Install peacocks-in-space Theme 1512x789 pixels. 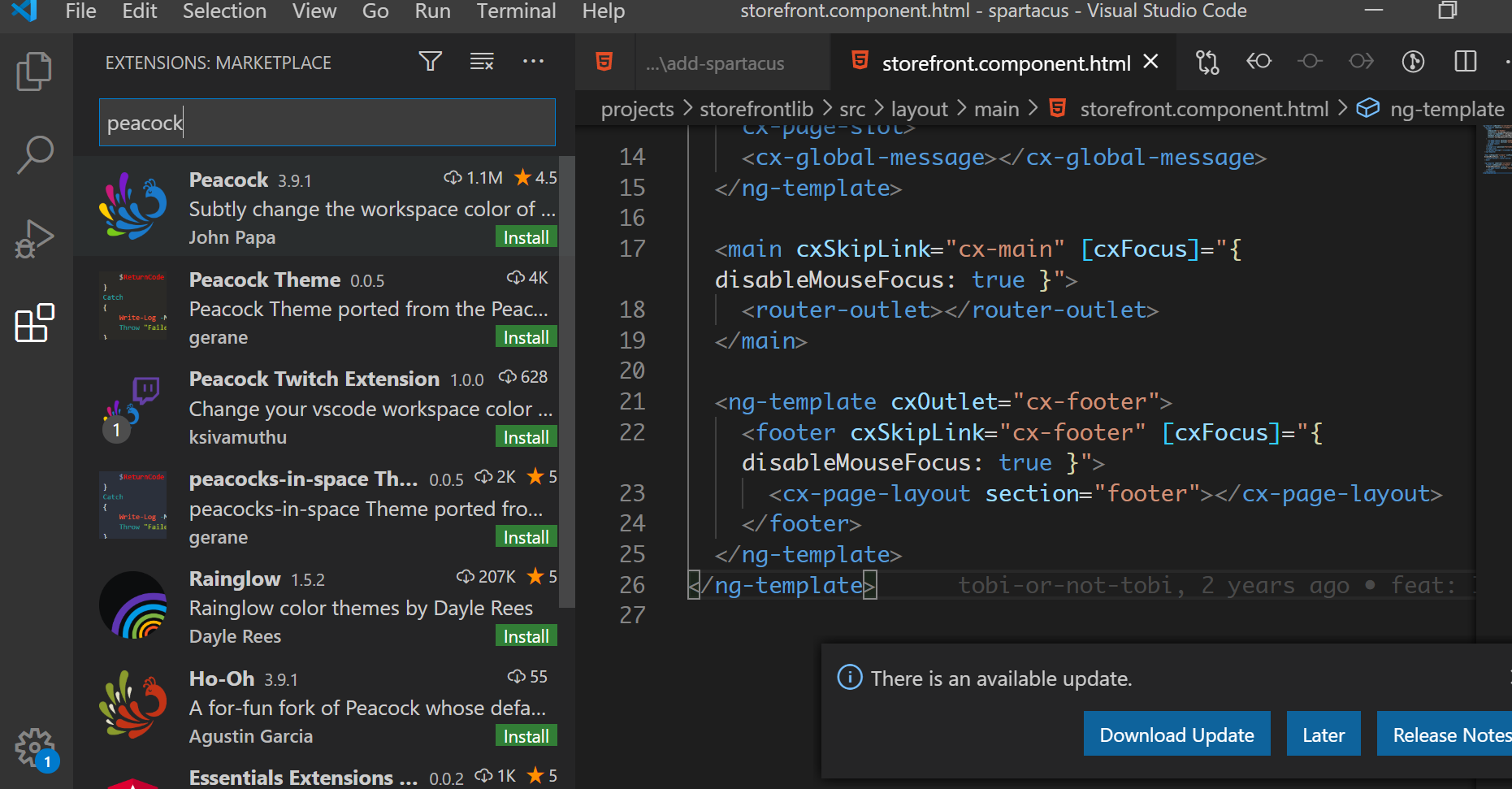point(526,537)
